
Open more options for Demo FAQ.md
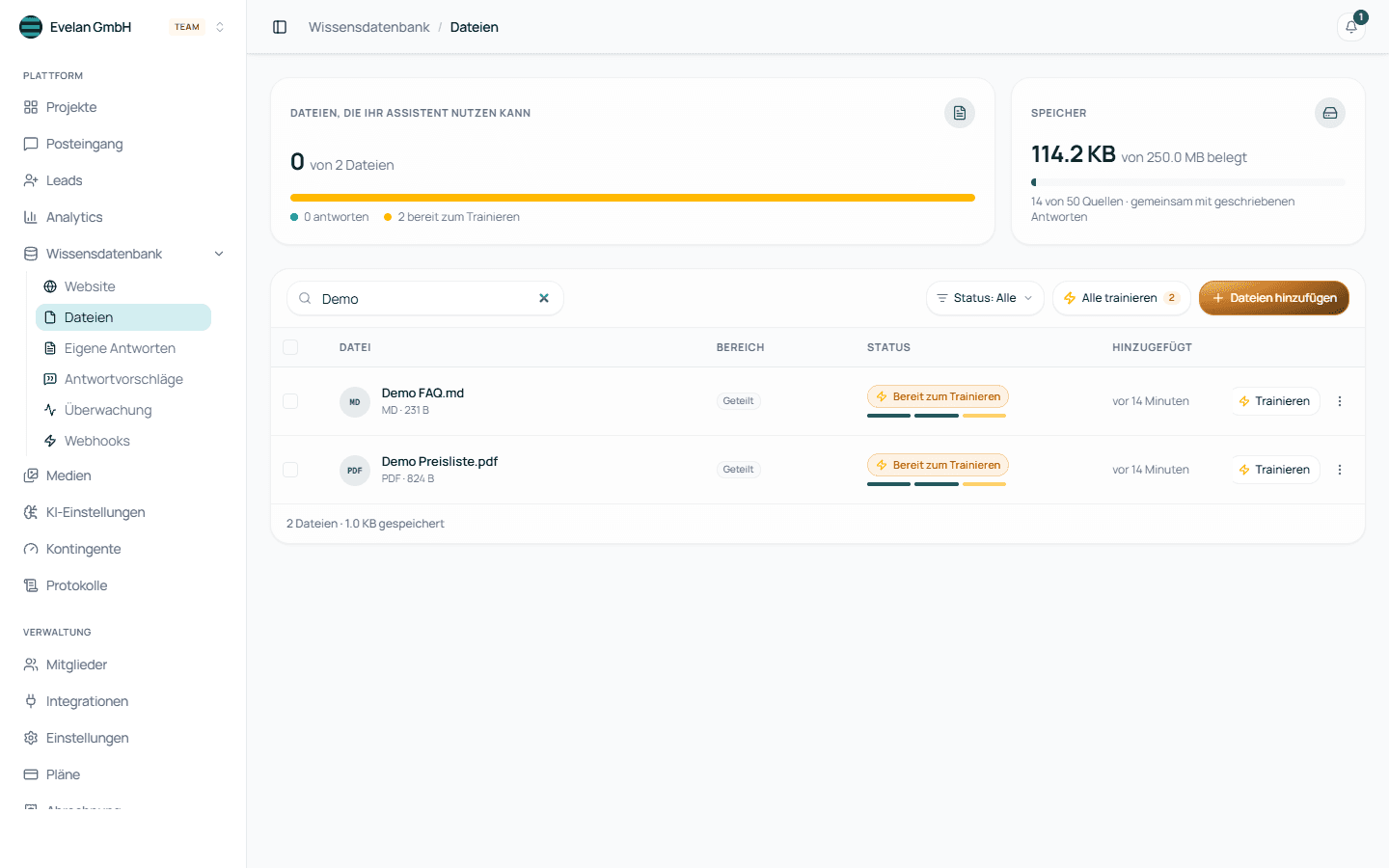click(1340, 401)
